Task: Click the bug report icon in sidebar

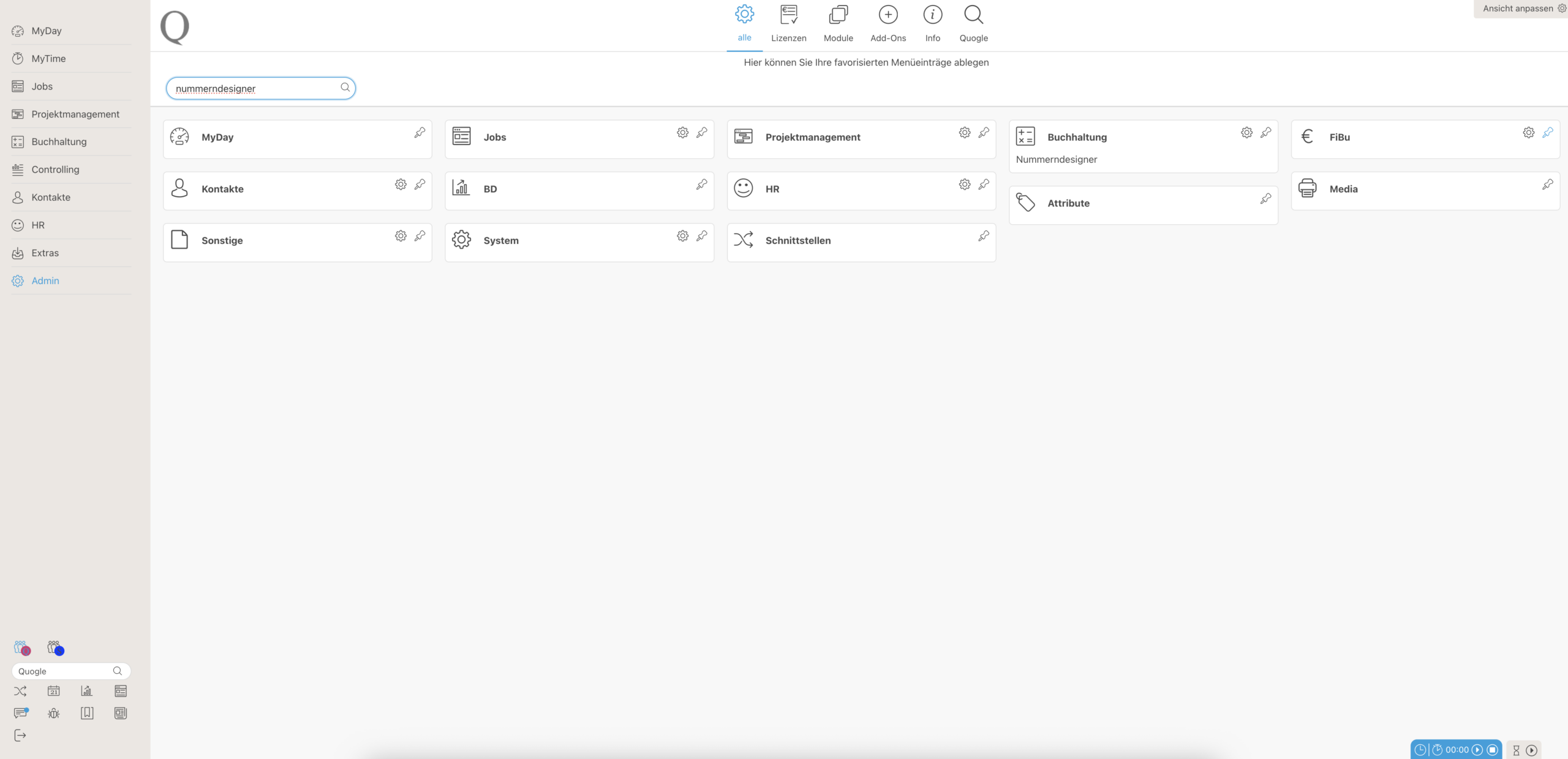Action: click(x=54, y=713)
